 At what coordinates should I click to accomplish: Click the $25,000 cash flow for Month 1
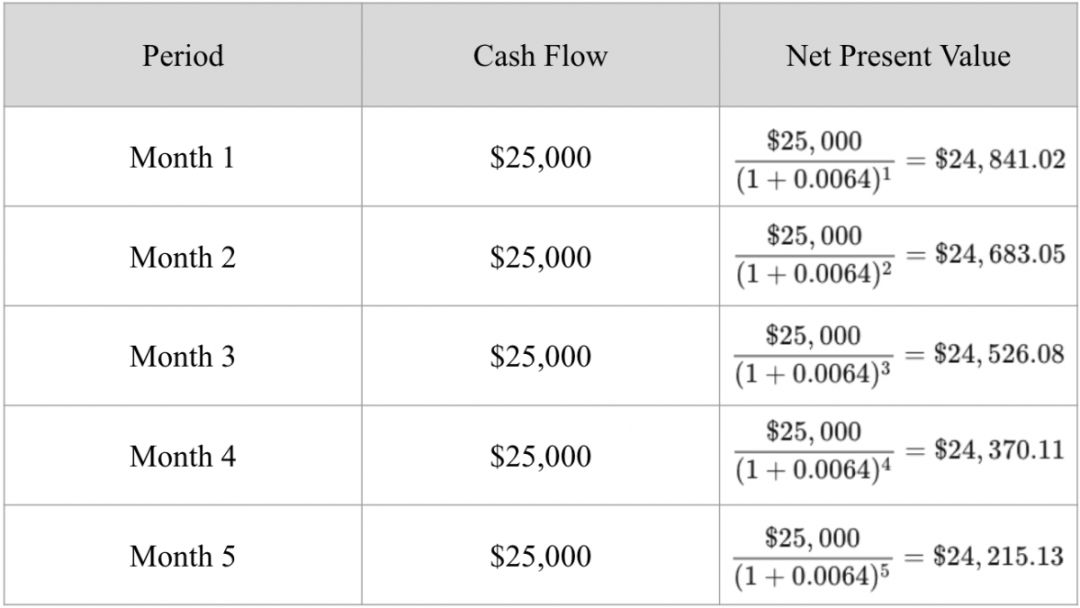(x=540, y=158)
